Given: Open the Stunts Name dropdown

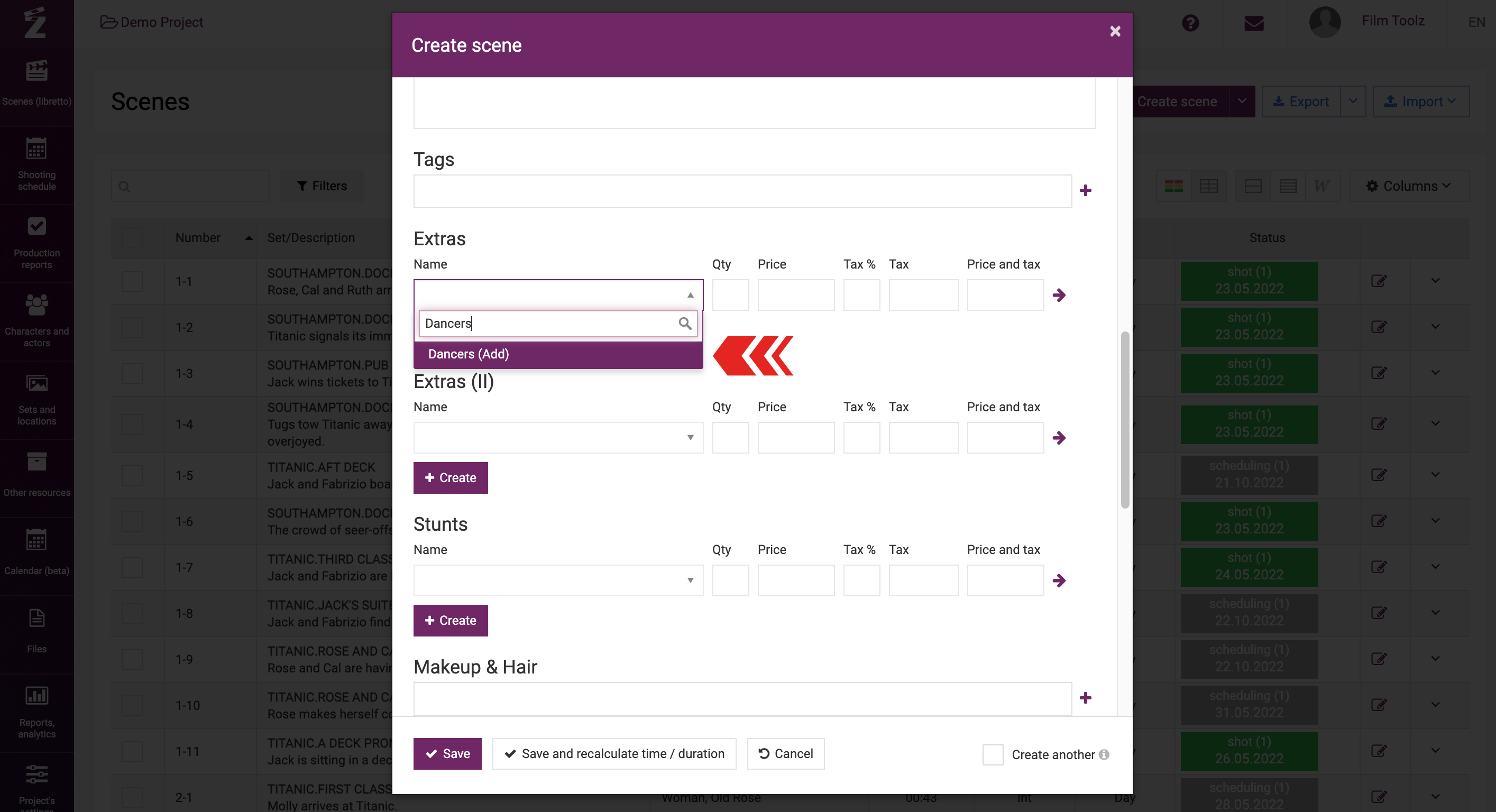Looking at the screenshot, I should click(x=558, y=580).
